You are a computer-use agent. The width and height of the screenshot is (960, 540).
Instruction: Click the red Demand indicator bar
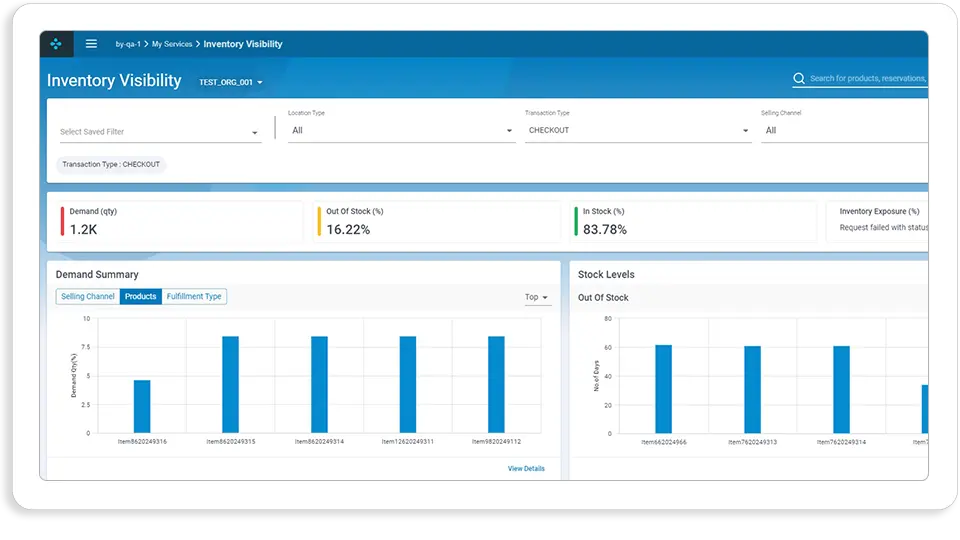pyautogui.click(x=62, y=221)
